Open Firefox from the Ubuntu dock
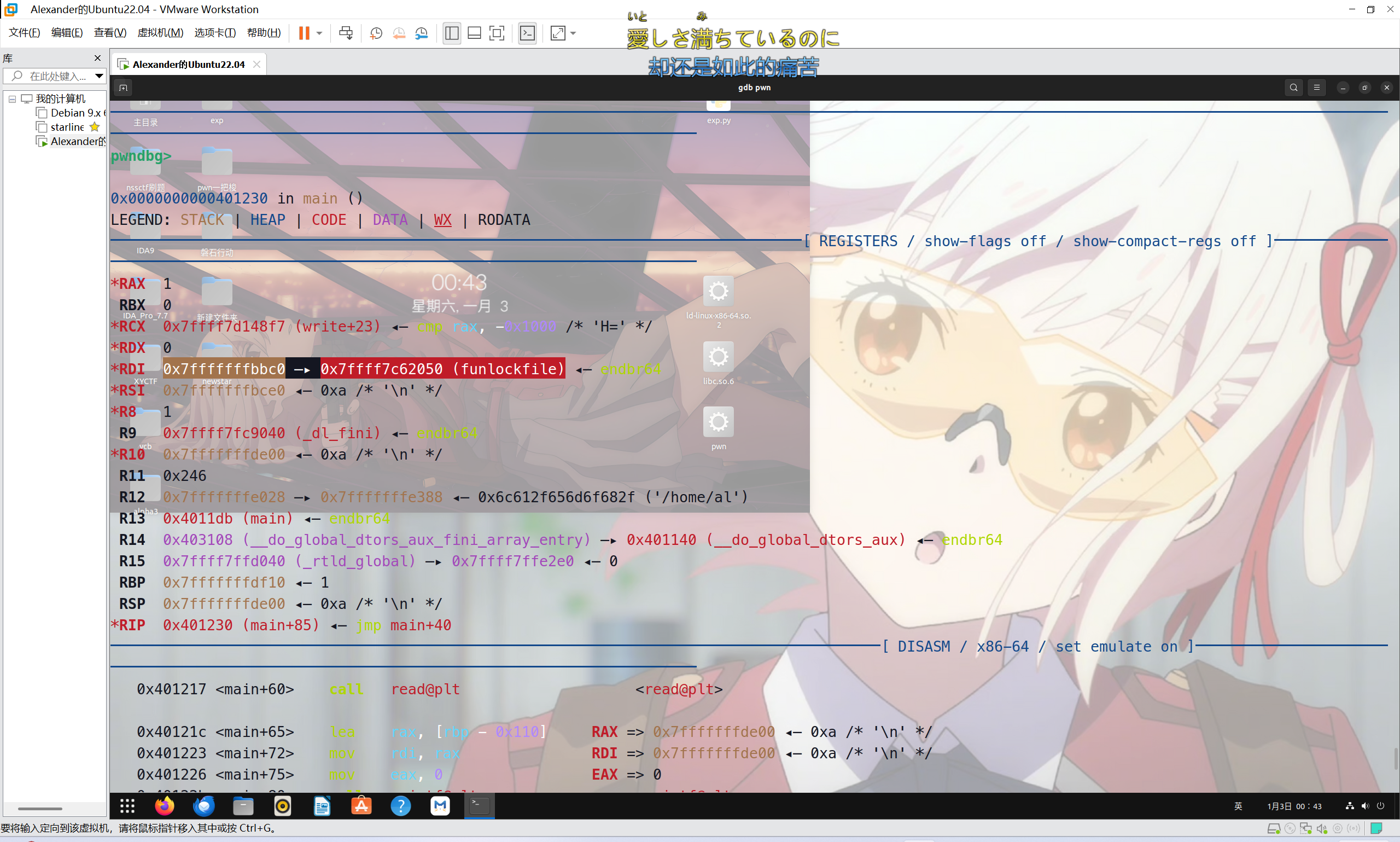Screen dimensions: 1400x842 pos(165,806)
